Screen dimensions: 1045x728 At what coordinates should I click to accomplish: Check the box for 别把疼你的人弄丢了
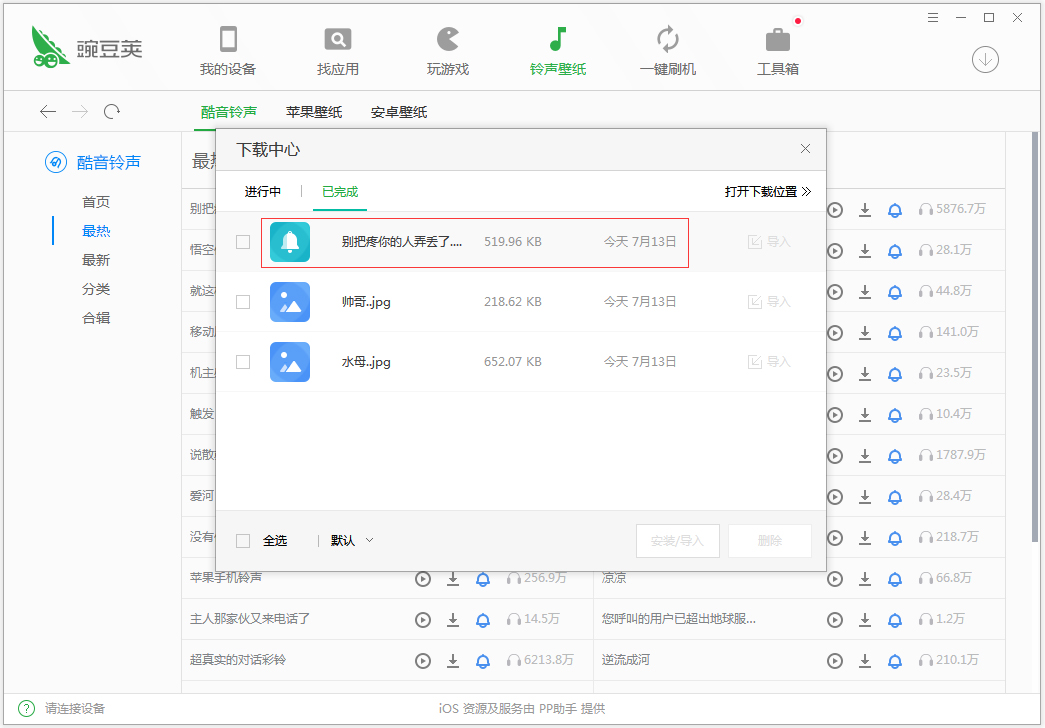click(x=242, y=241)
